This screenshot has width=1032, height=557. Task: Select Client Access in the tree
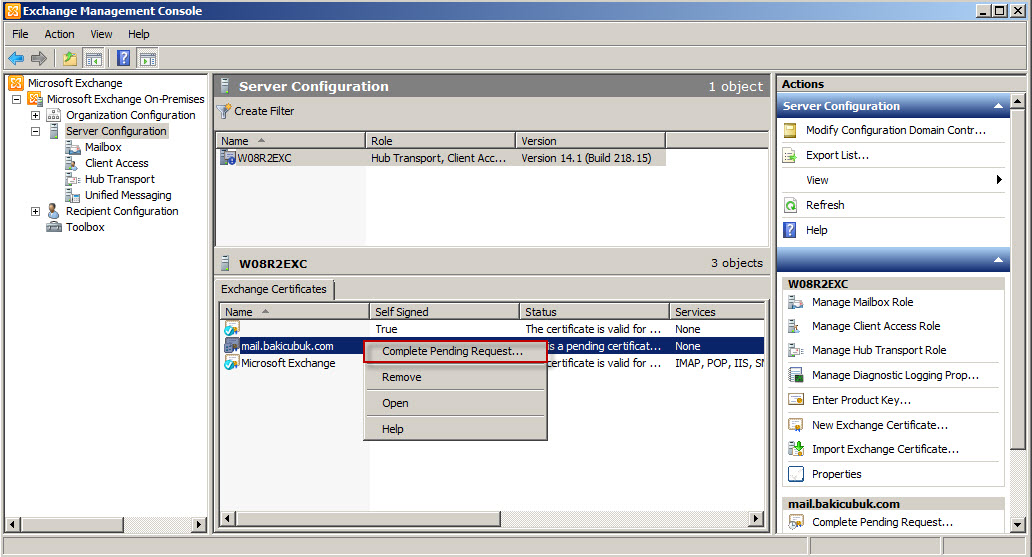(116, 163)
